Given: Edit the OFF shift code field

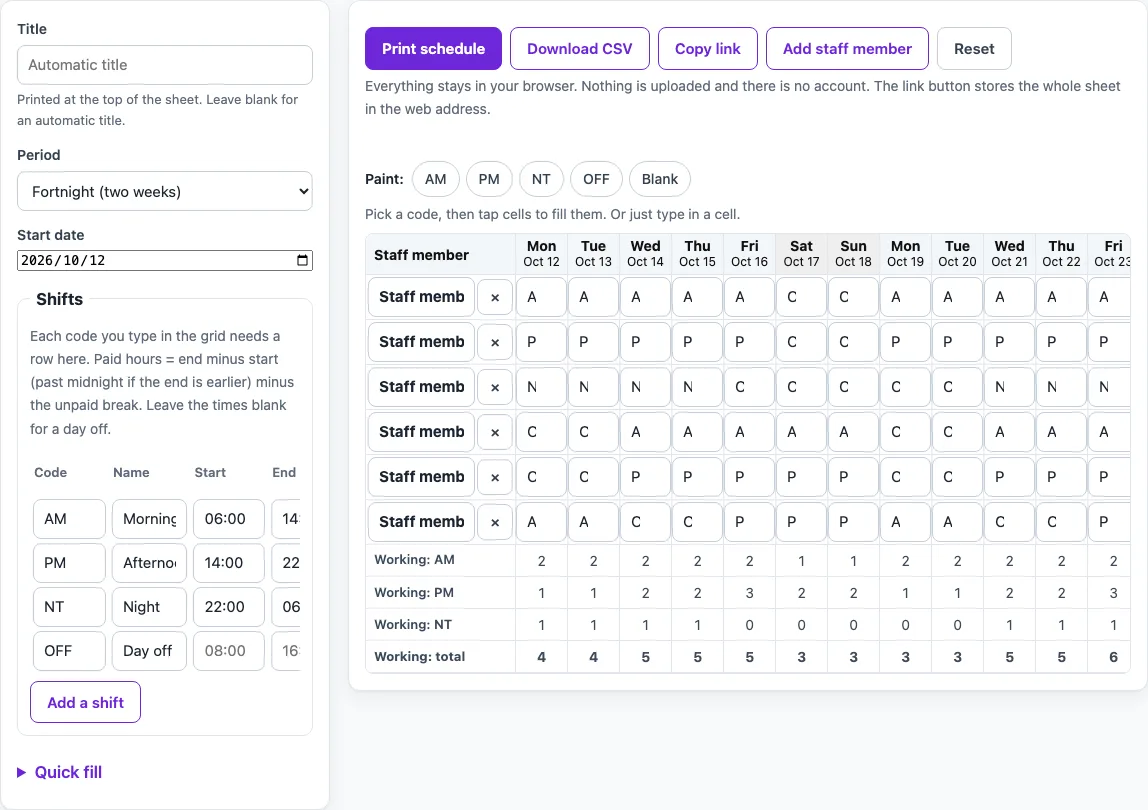Looking at the screenshot, I should (x=70, y=650).
